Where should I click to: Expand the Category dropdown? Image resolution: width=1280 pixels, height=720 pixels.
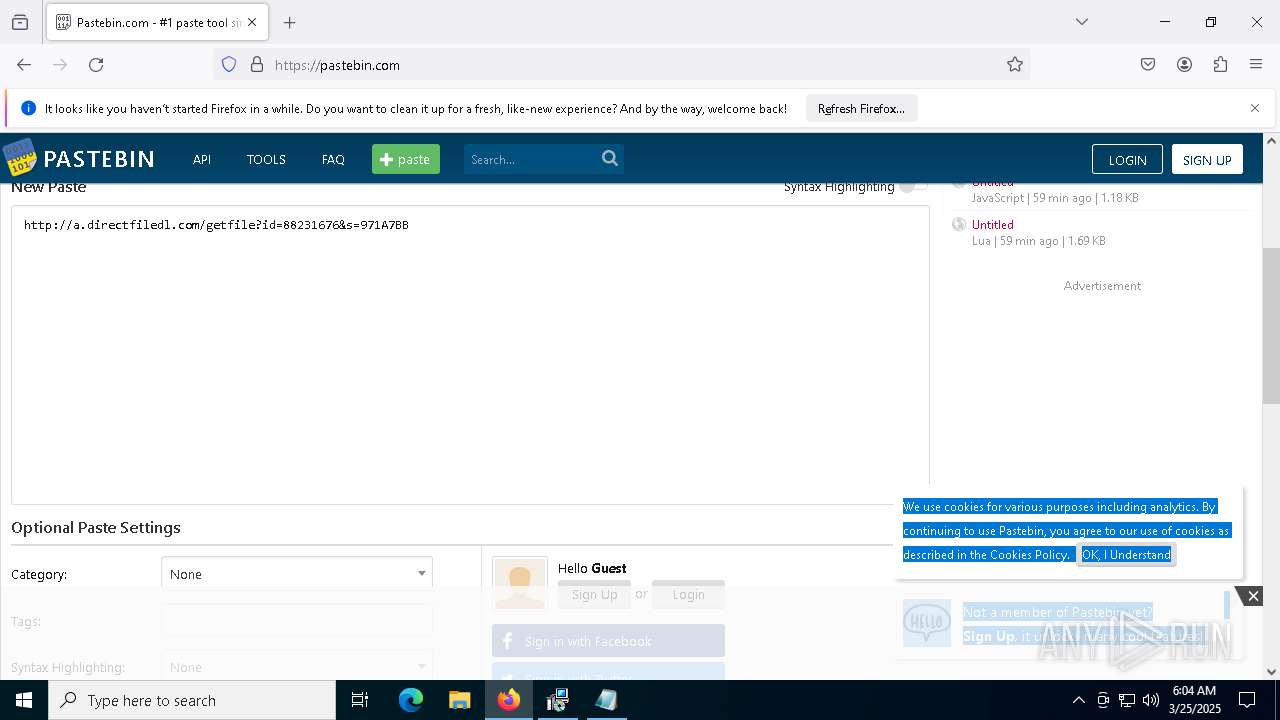[x=297, y=574]
